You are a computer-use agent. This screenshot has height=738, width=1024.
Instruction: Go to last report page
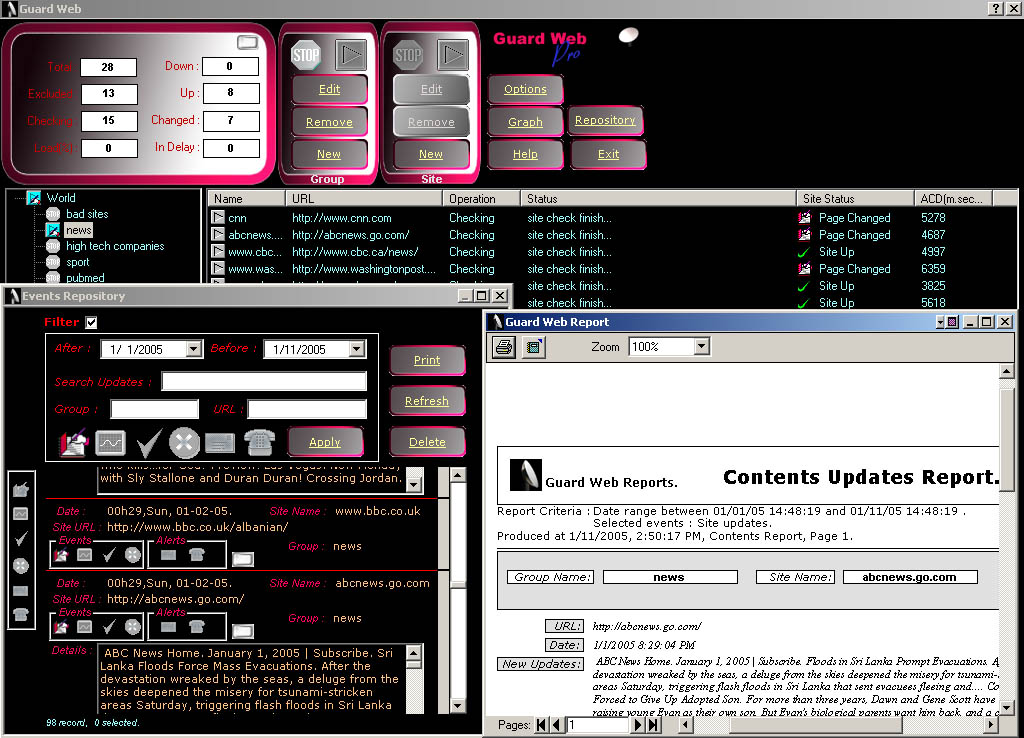tap(654, 725)
